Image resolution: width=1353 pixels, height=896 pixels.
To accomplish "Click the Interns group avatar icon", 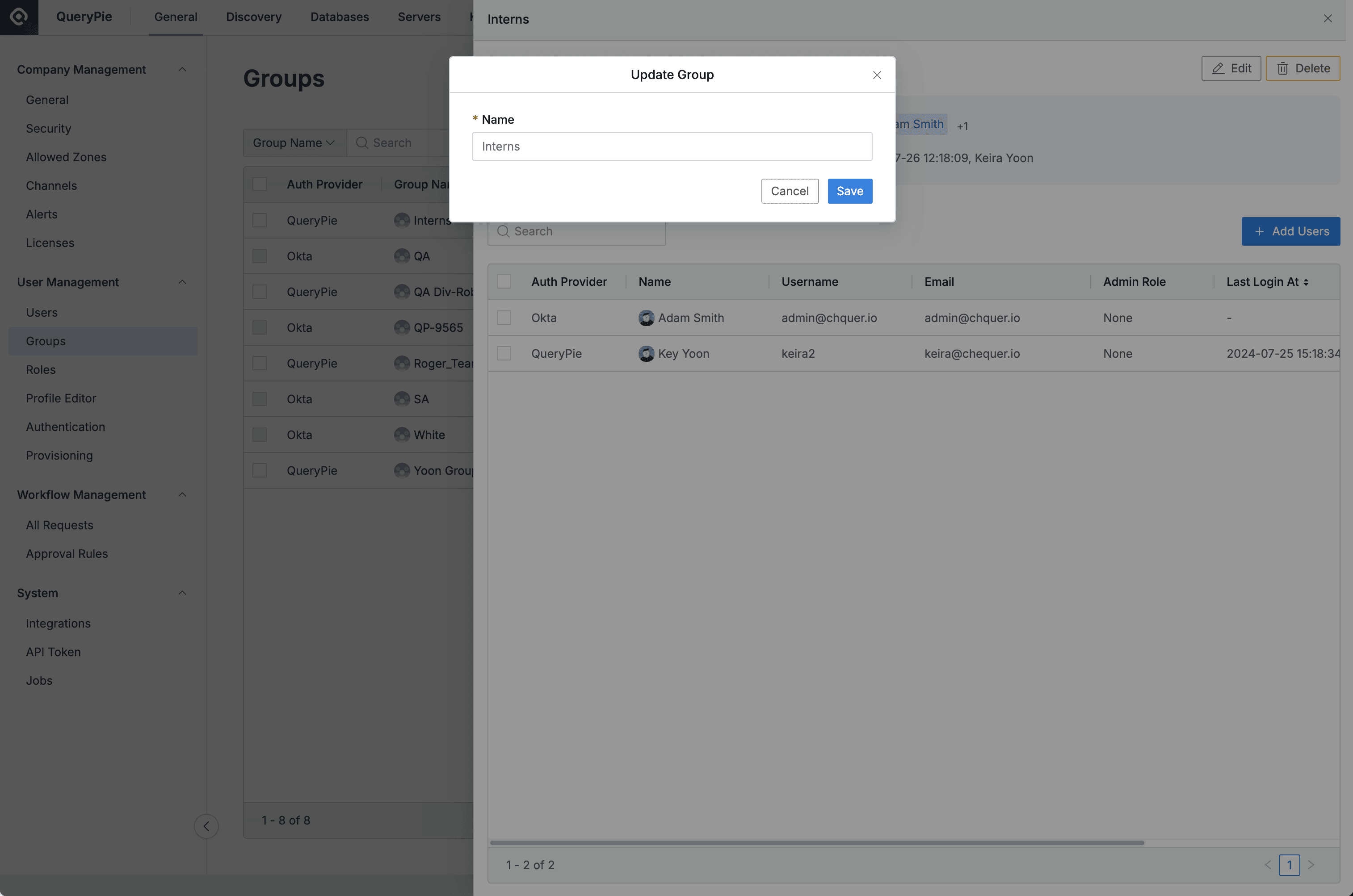I will click(x=401, y=220).
